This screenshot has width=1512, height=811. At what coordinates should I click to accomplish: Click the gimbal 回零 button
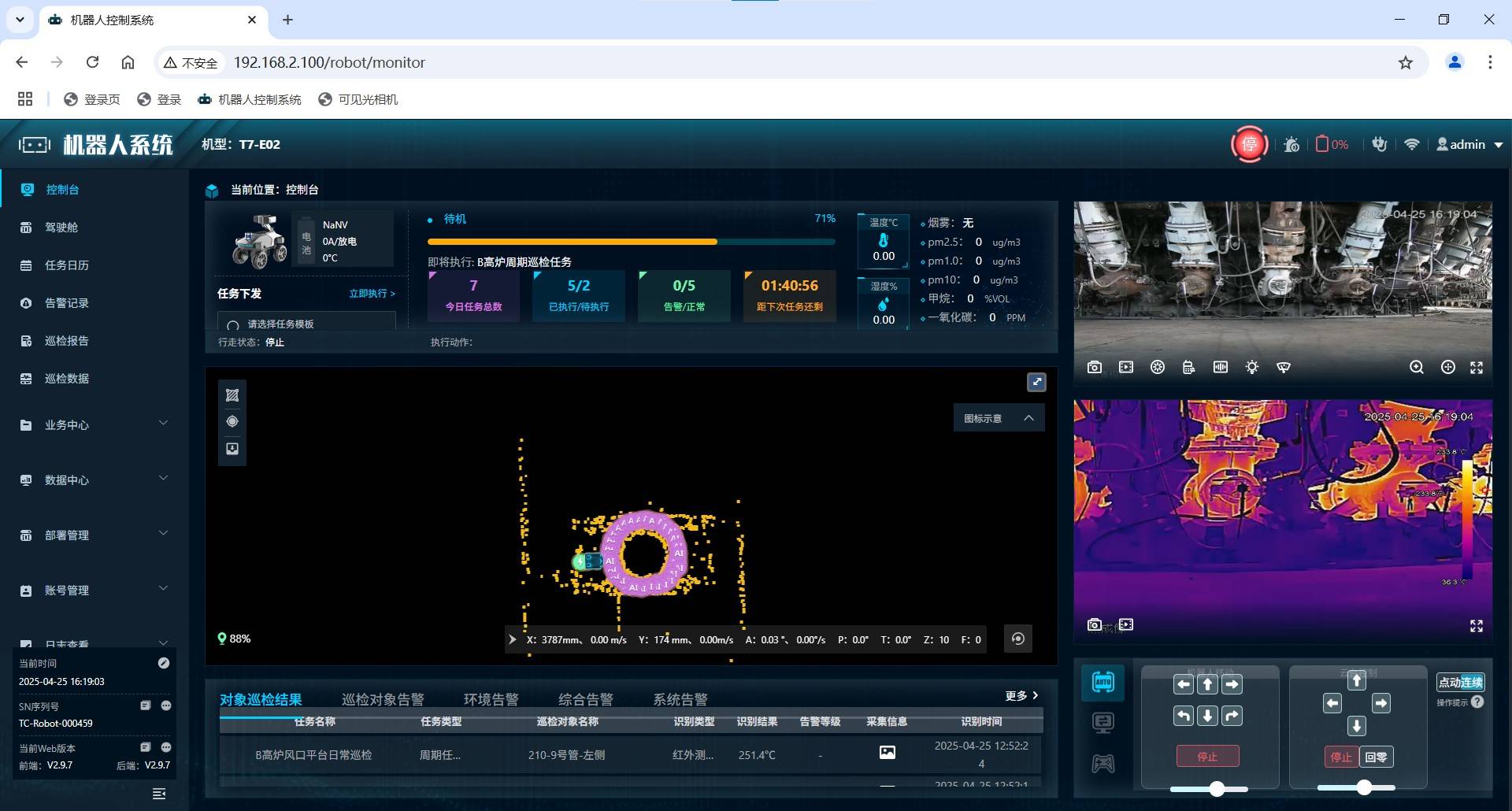1376,757
